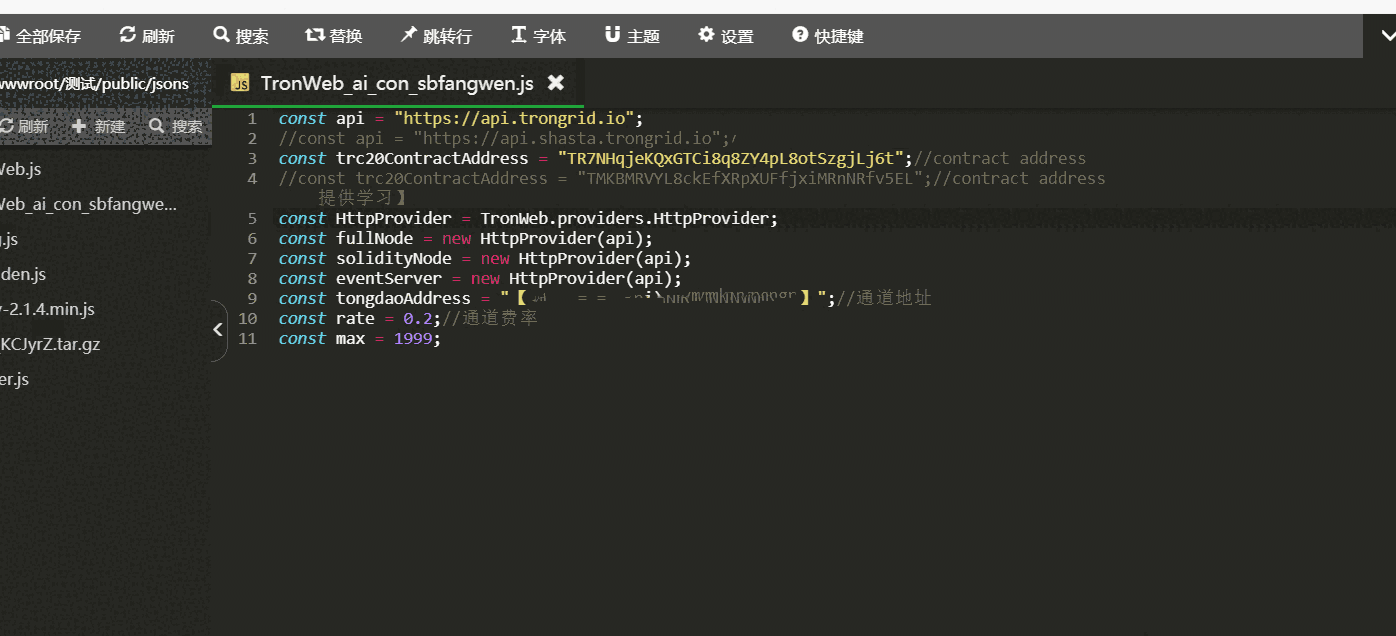Create new item in sidebar
The height and width of the screenshot is (636, 1396).
pos(99,126)
